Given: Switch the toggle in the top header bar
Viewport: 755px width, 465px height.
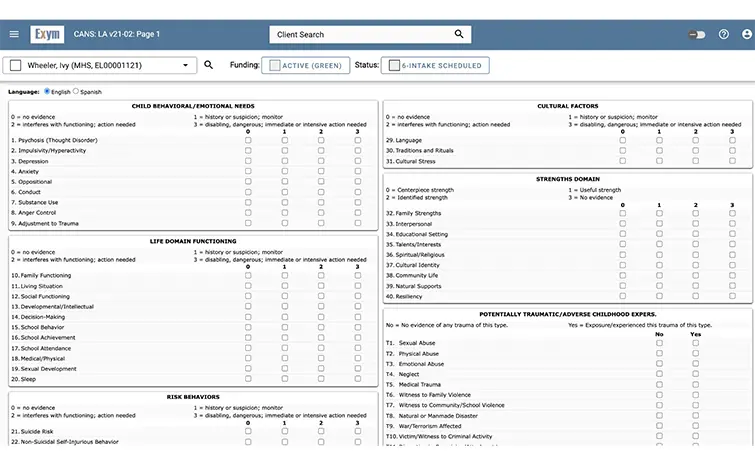Looking at the screenshot, I should coord(696,34).
